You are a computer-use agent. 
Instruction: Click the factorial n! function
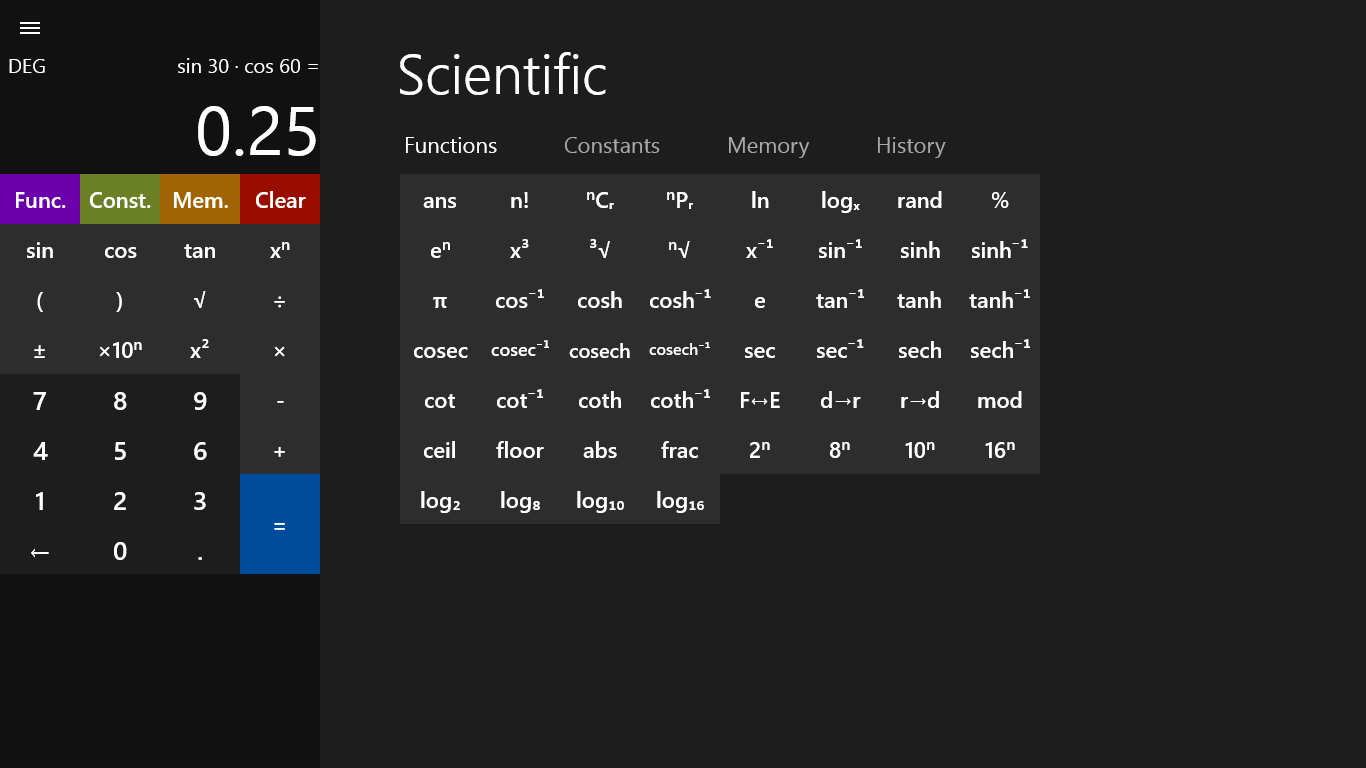tap(520, 200)
